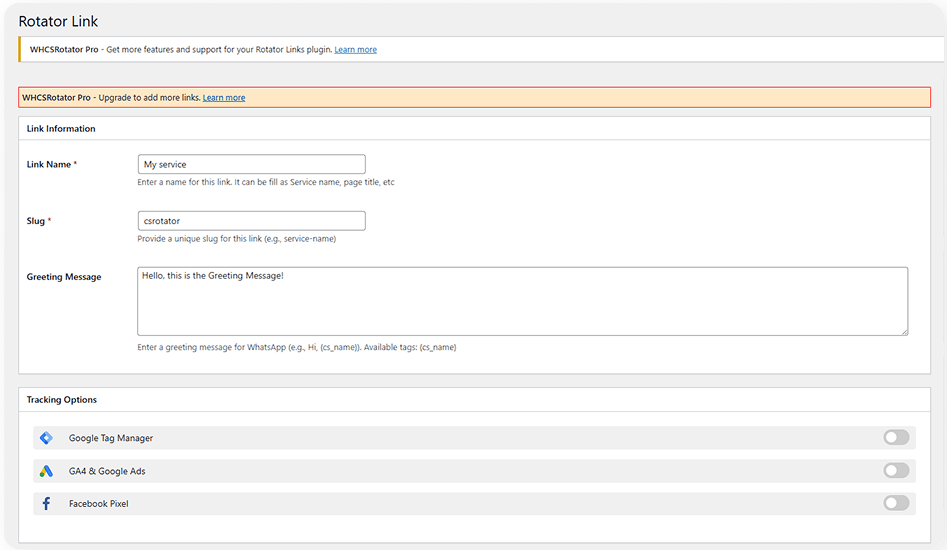Click the Link Information panel header
Image resolution: width=947 pixels, height=550 pixels.
pos(61,129)
